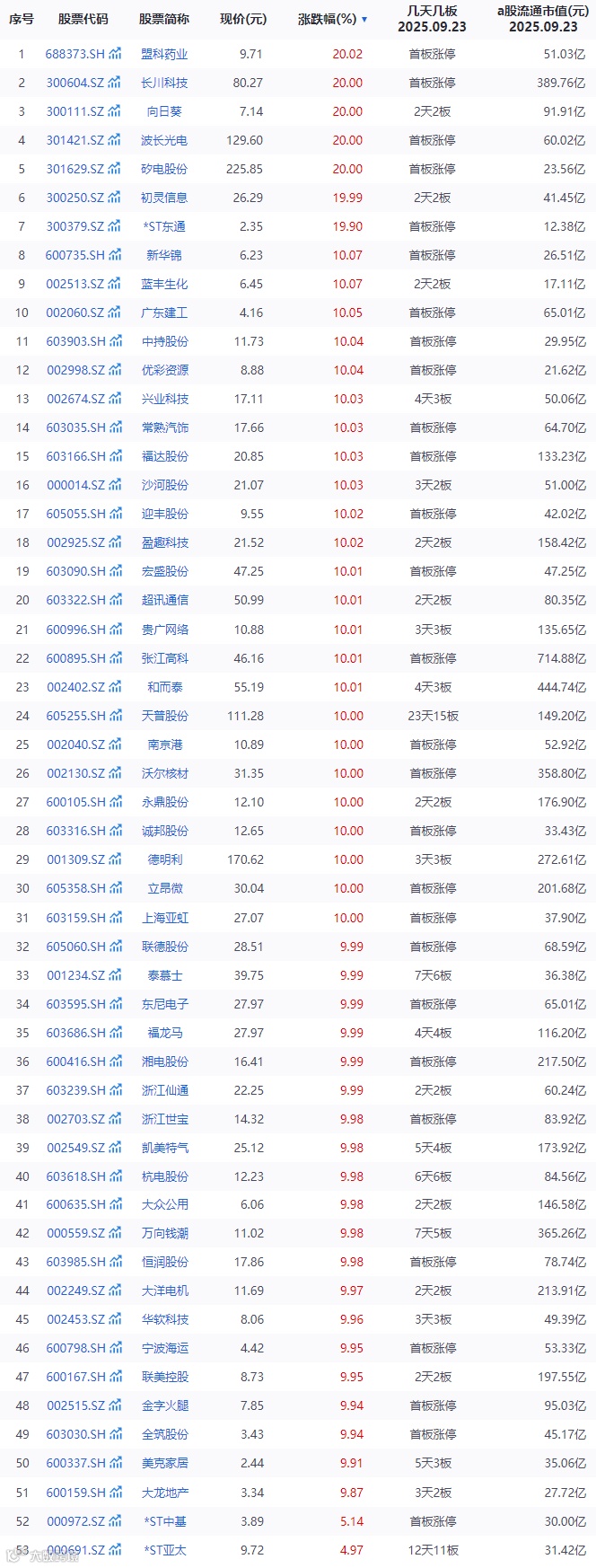Open stock name link 万向钱潮

click(165, 1233)
